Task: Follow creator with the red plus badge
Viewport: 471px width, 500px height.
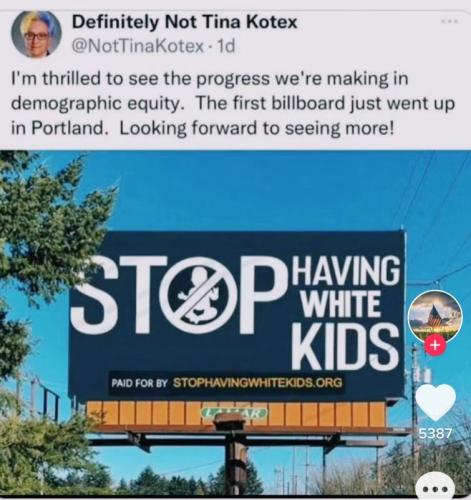Action: coord(435,346)
